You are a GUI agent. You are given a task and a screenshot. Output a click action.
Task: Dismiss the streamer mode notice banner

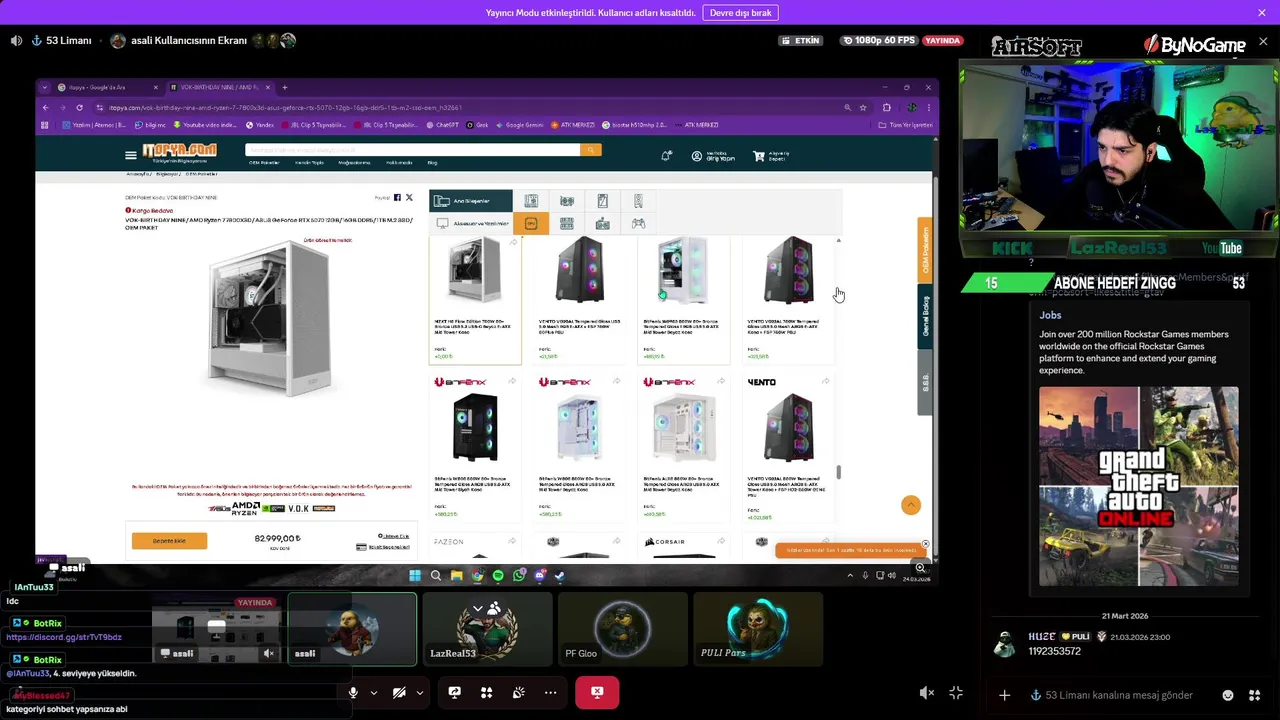click(x=1262, y=13)
